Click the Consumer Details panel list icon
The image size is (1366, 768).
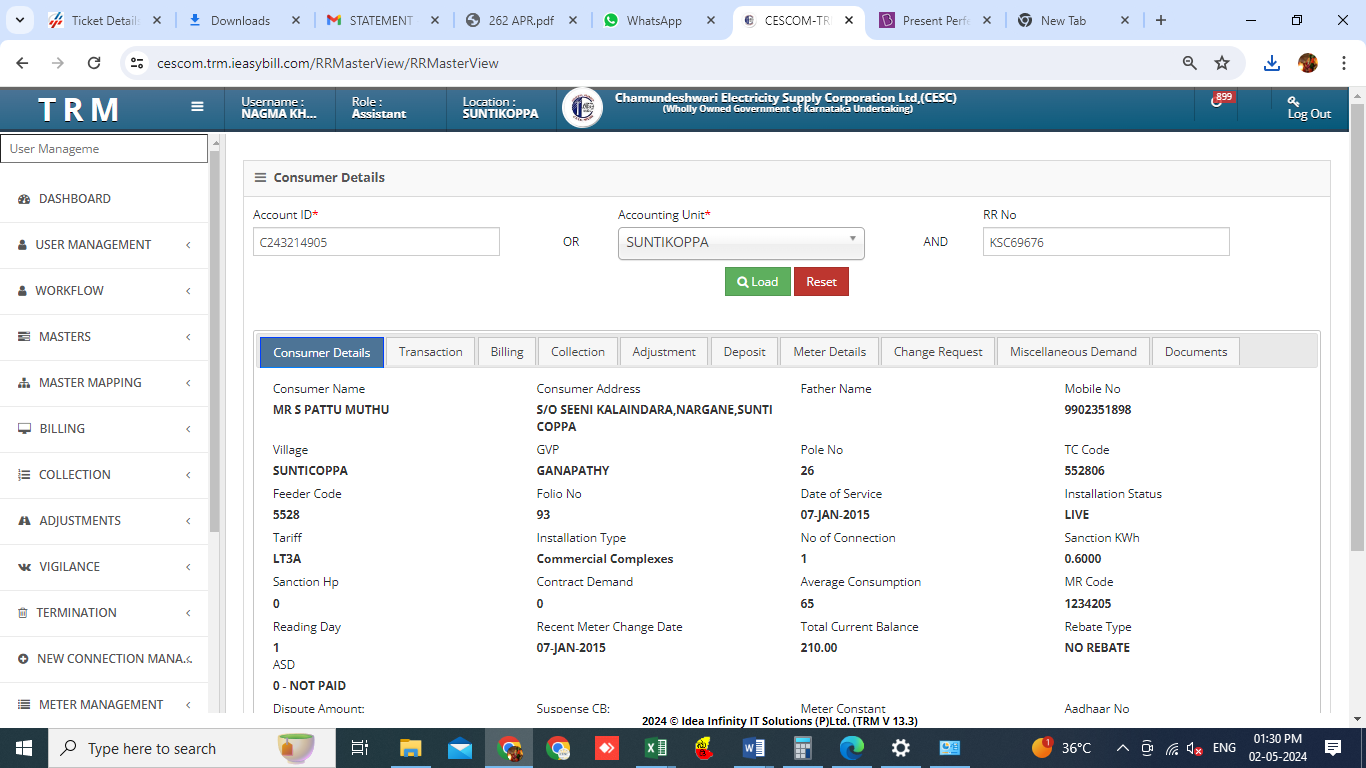pos(260,178)
